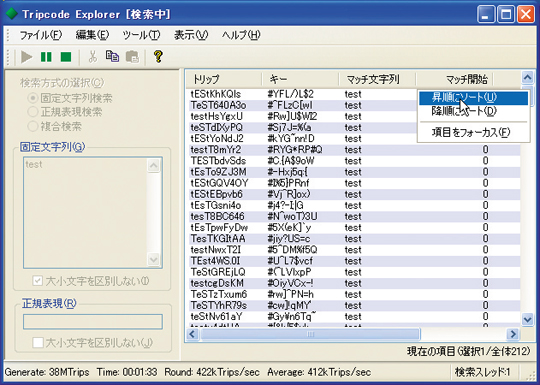
Task: Click the green Stop search icon
Action: 66,57
